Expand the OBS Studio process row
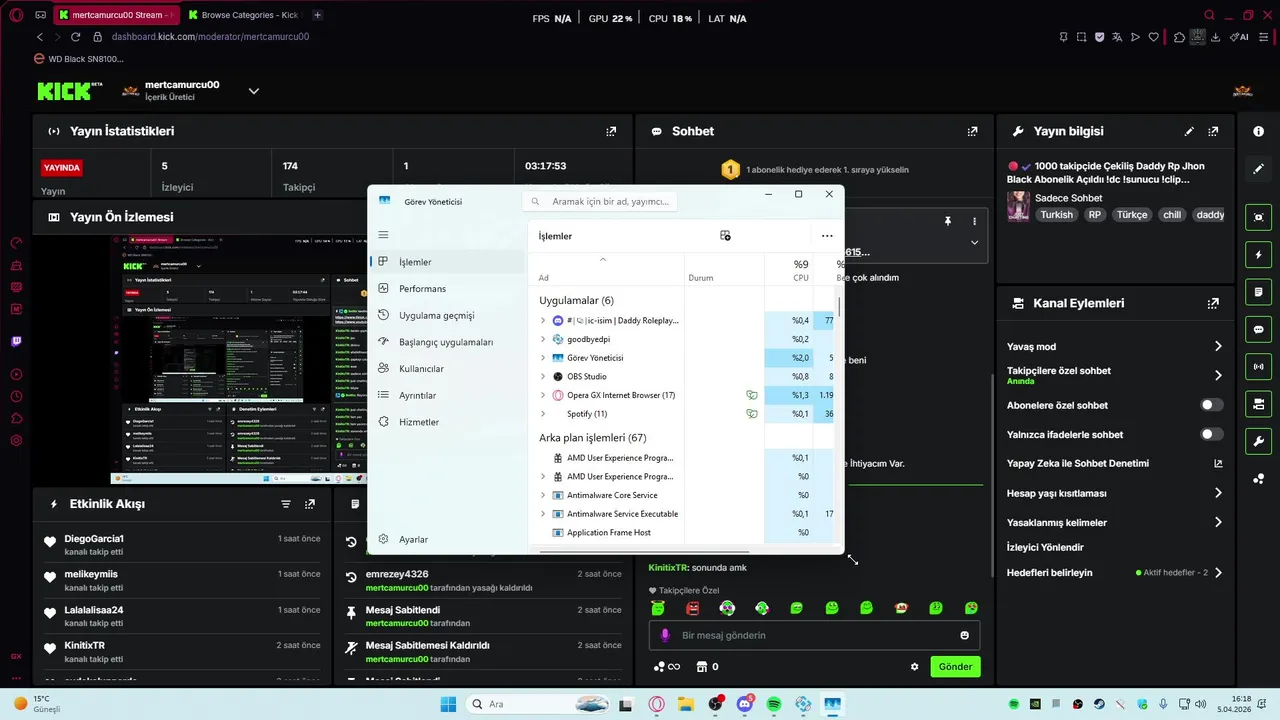The image size is (1280, 720). (x=543, y=376)
